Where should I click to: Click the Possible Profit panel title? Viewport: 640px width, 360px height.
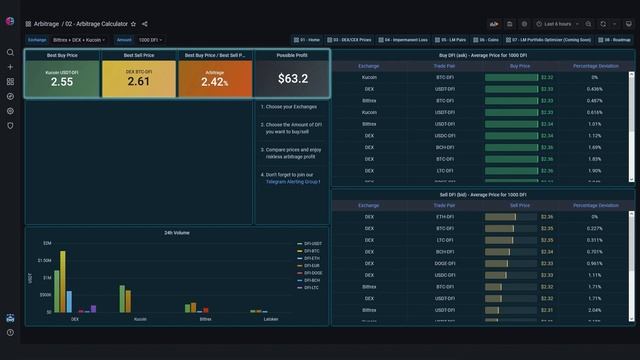point(292,55)
